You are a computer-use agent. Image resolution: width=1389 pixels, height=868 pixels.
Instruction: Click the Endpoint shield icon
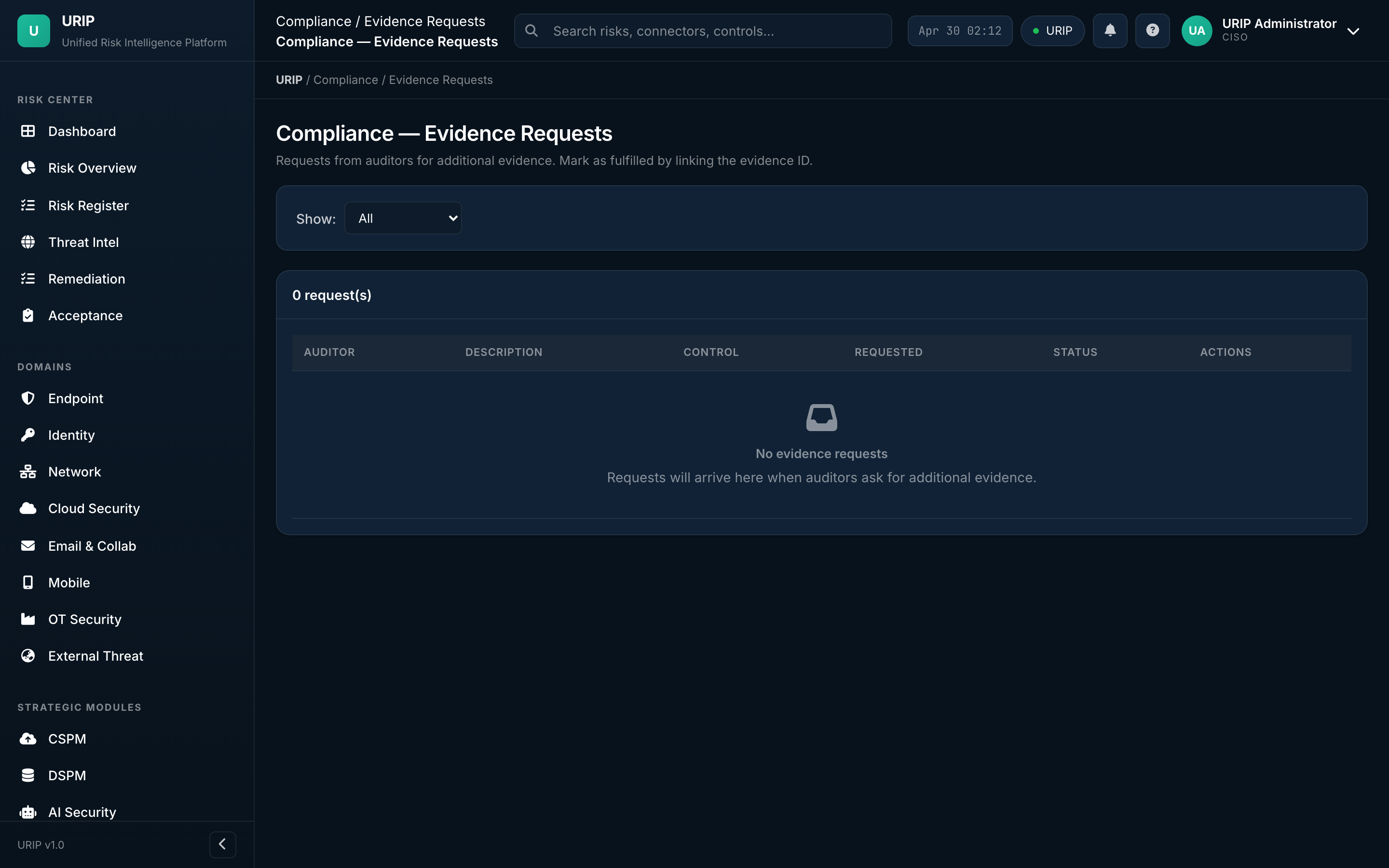point(27,398)
